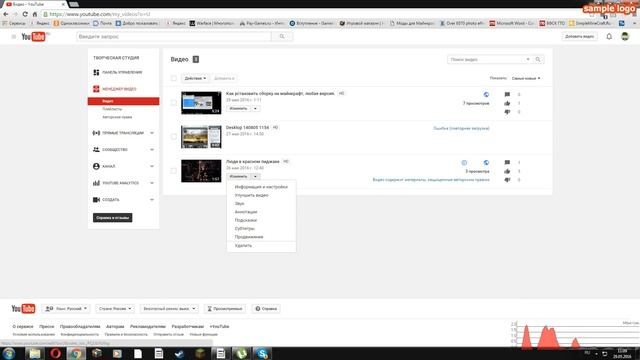Toggle arrow next to Изменить on third video

255,176
